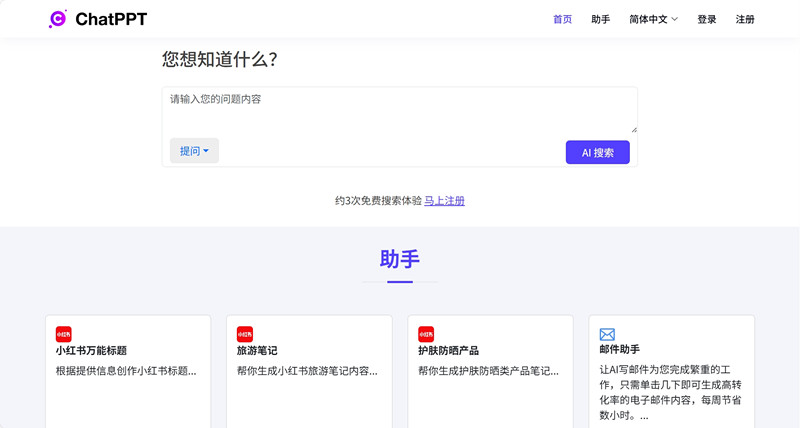Click description 帮你生成小红书旅游笔记内容...

click(307, 371)
